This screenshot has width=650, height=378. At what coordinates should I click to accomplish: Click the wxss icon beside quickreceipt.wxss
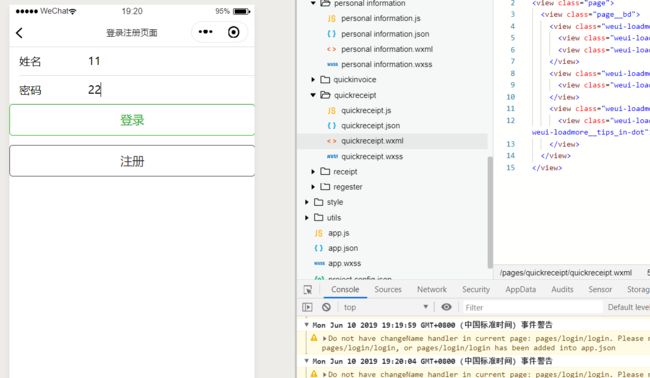coord(332,156)
